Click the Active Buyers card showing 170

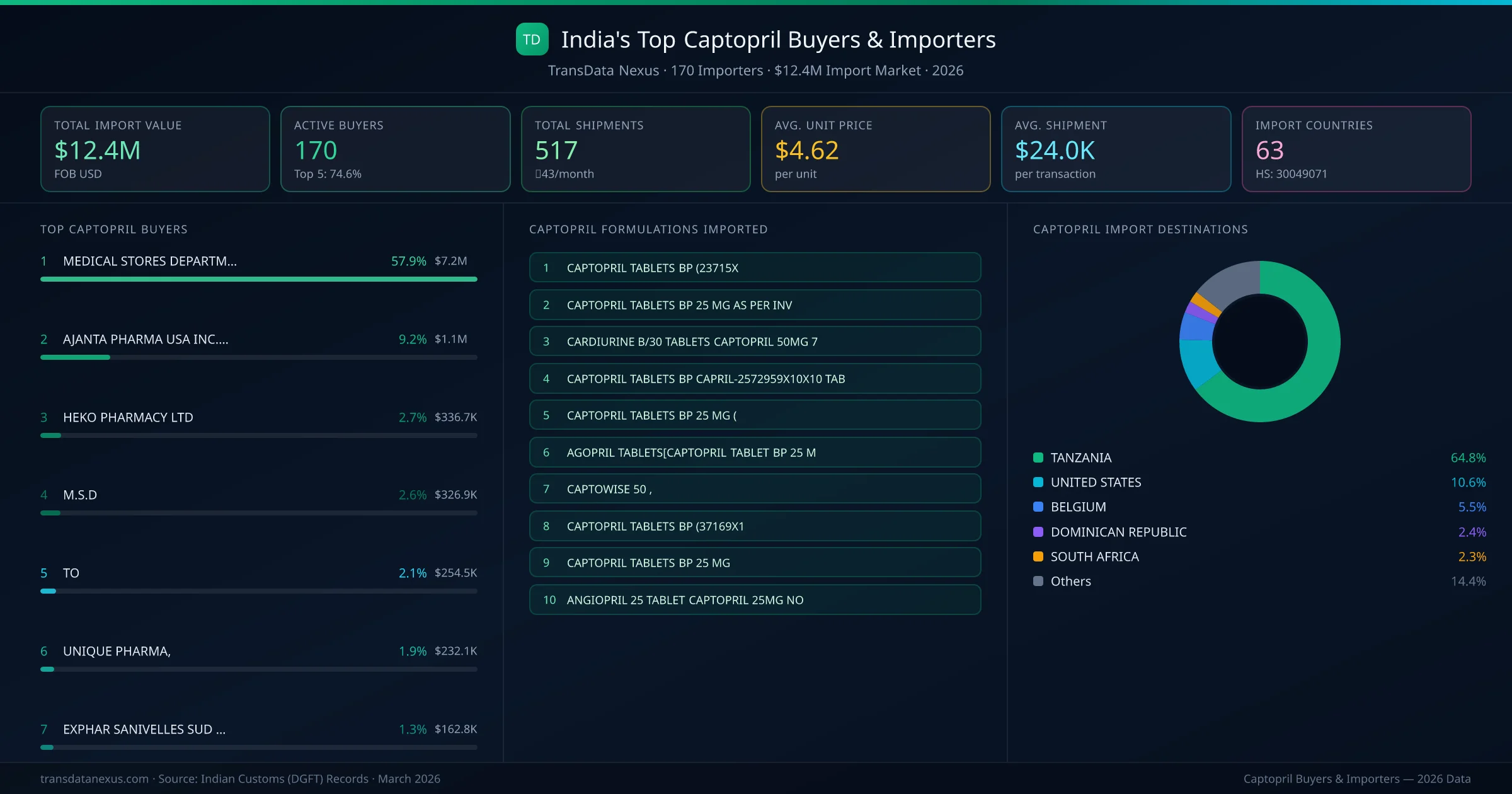click(395, 149)
